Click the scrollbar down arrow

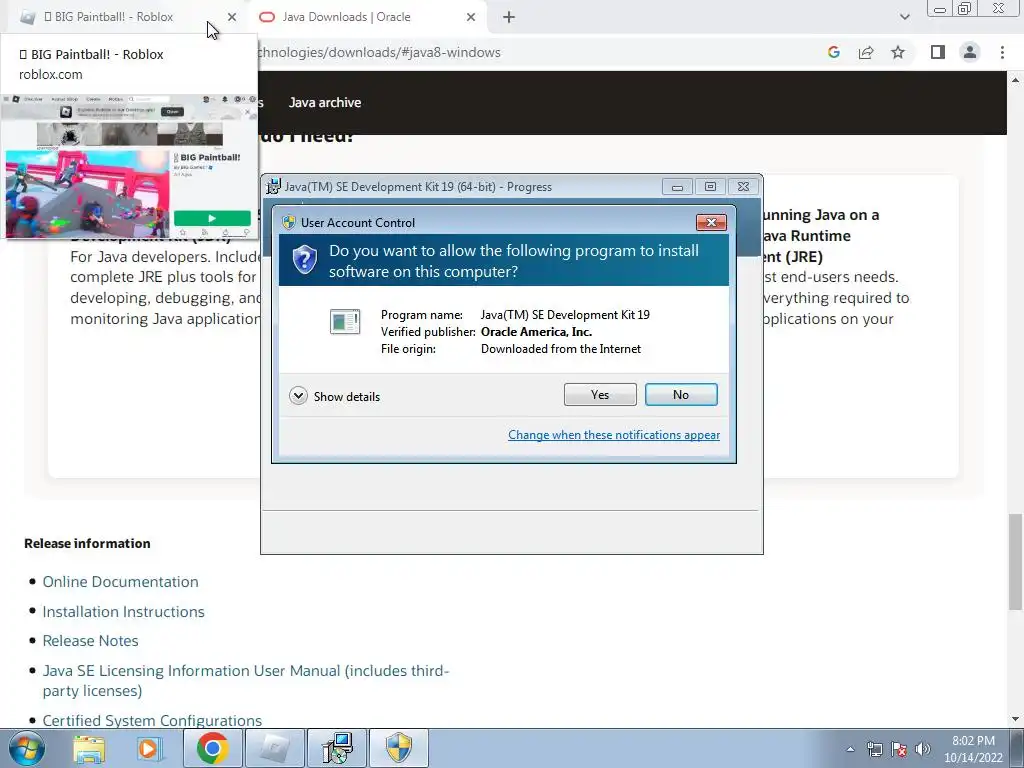click(1015, 719)
